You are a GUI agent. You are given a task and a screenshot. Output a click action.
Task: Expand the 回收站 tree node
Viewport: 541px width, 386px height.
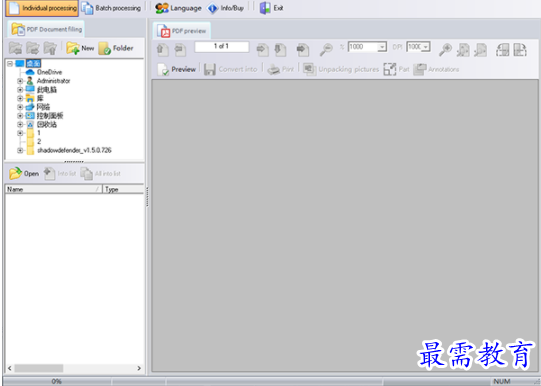coord(20,124)
